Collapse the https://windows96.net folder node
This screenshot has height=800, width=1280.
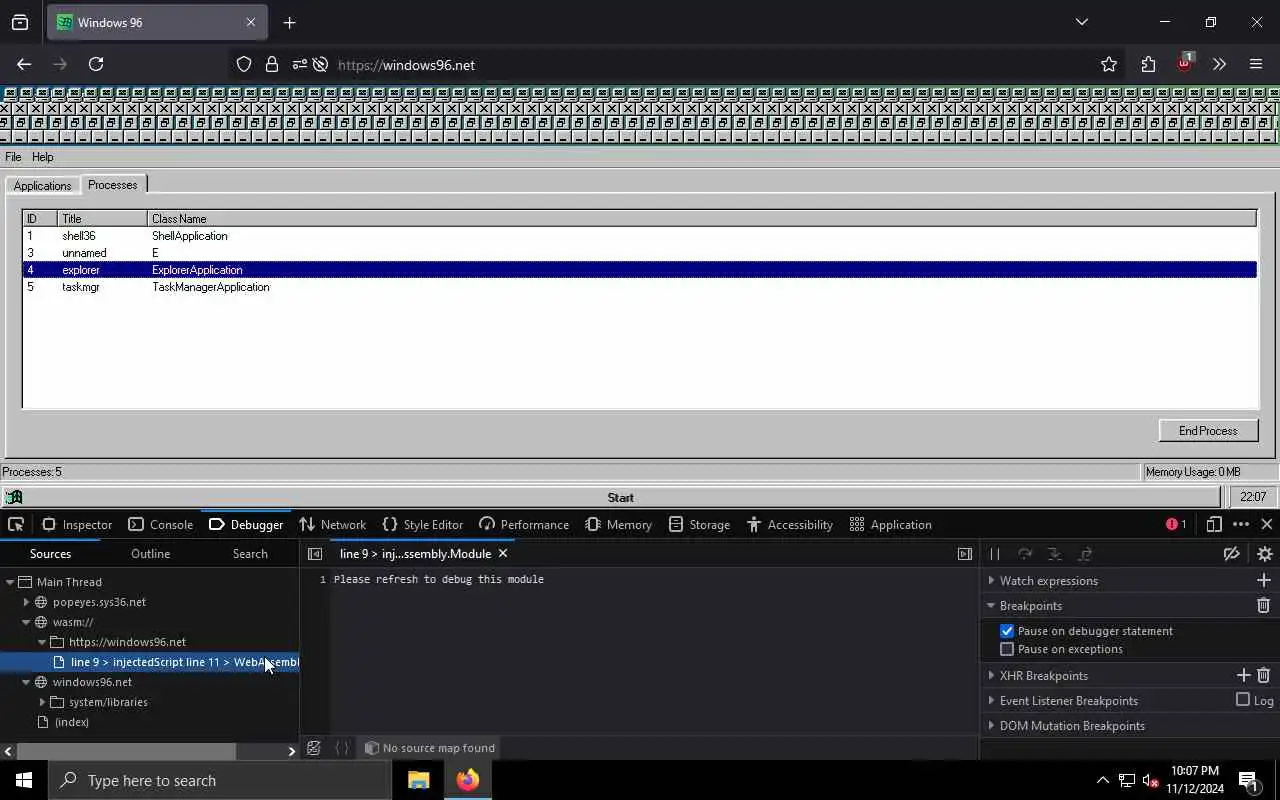coord(42,642)
